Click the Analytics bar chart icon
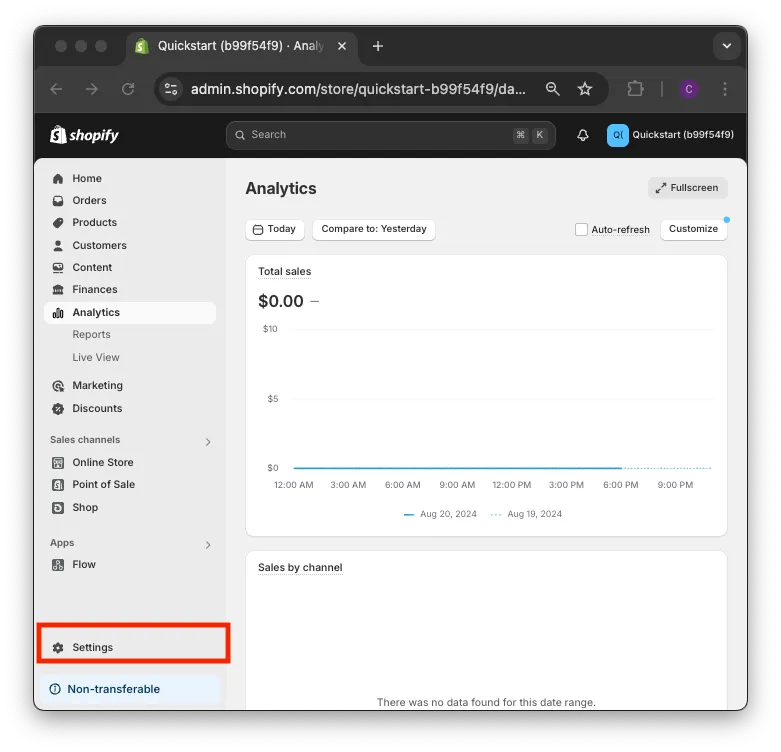The height and width of the screenshot is (752, 781). [x=58, y=313]
